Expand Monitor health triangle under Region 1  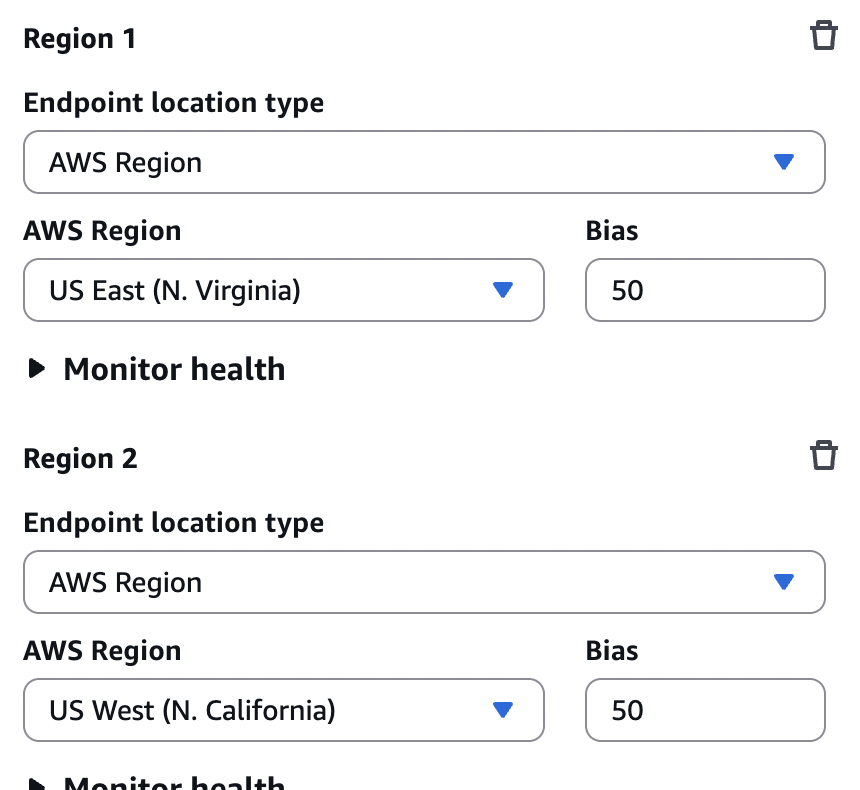[37, 369]
